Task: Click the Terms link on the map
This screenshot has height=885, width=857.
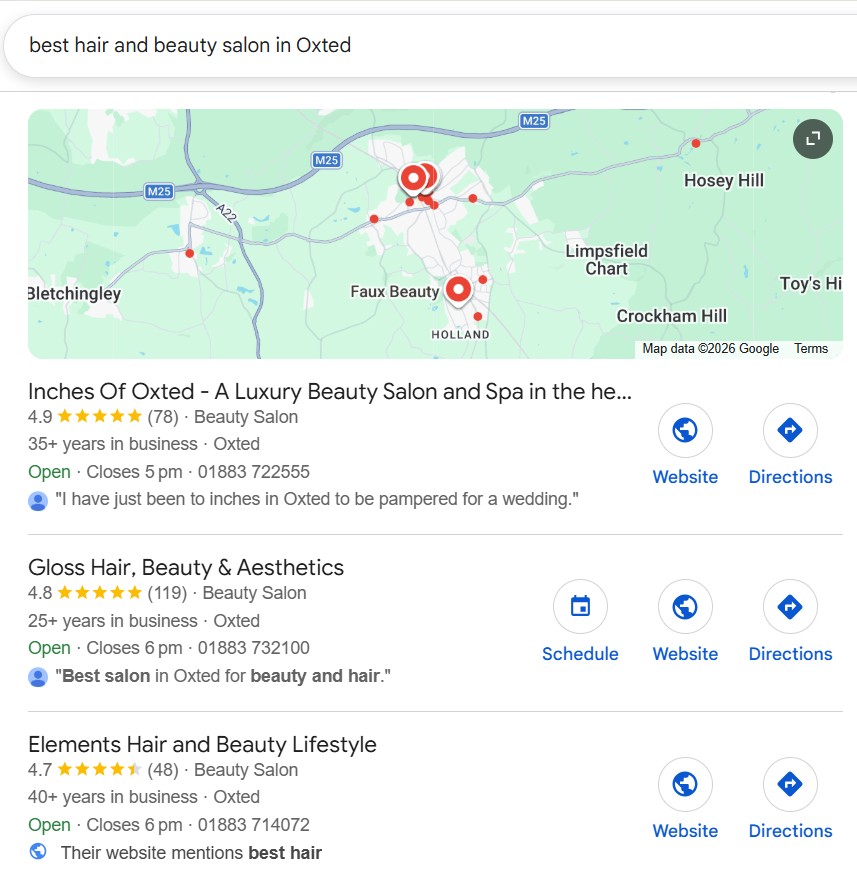Action: click(811, 348)
